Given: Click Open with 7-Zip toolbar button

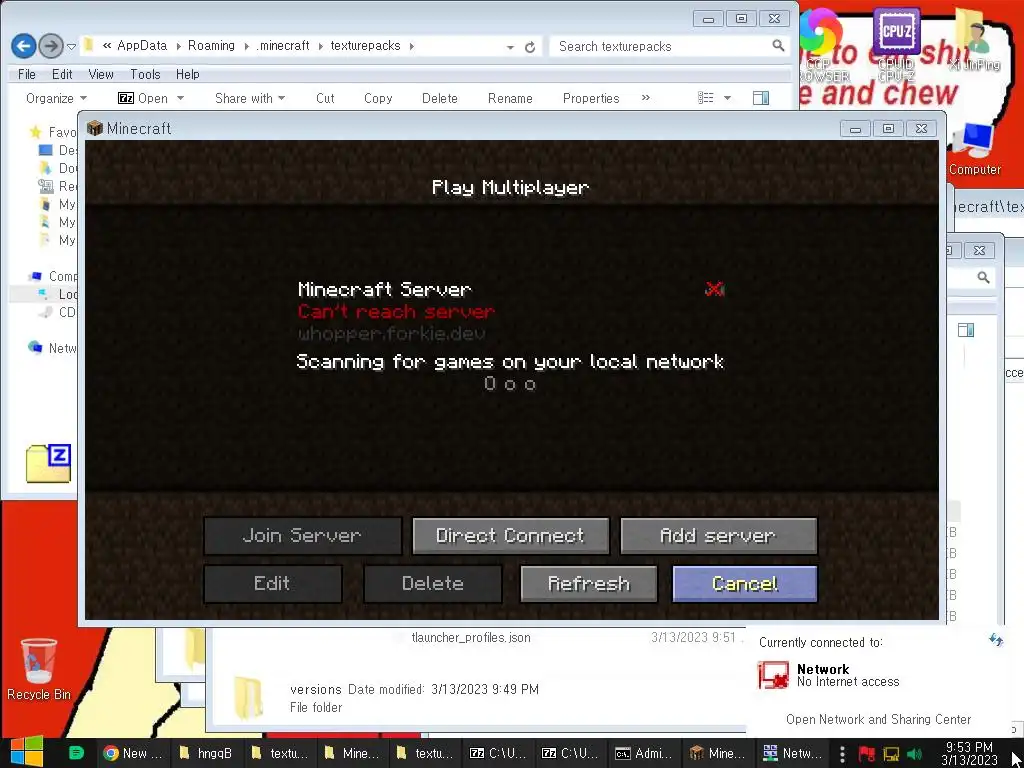Looking at the screenshot, I should coord(143,98).
